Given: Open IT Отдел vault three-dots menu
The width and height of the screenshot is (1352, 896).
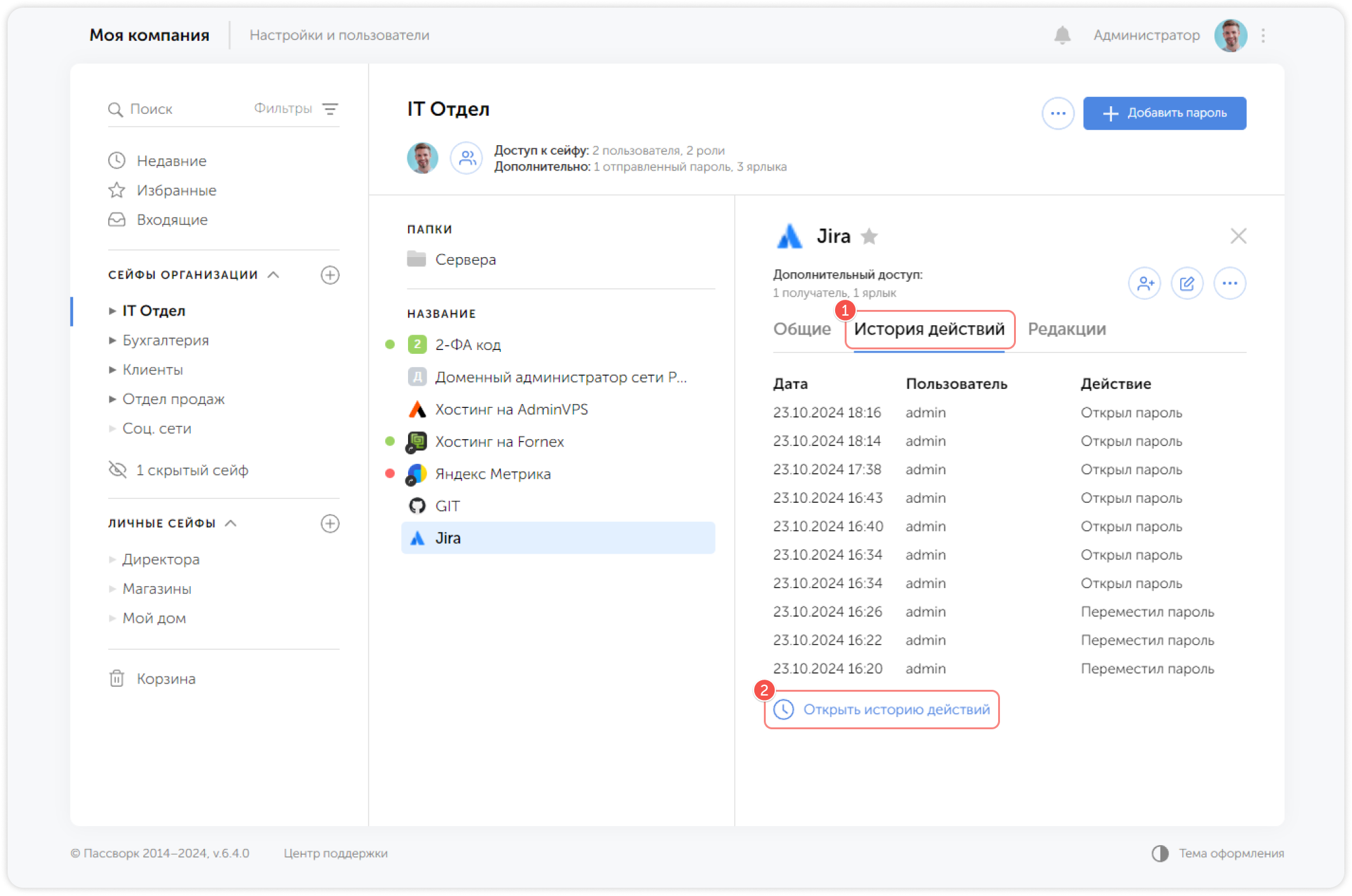Looking at the screenshot, I should click(1058, 113).
